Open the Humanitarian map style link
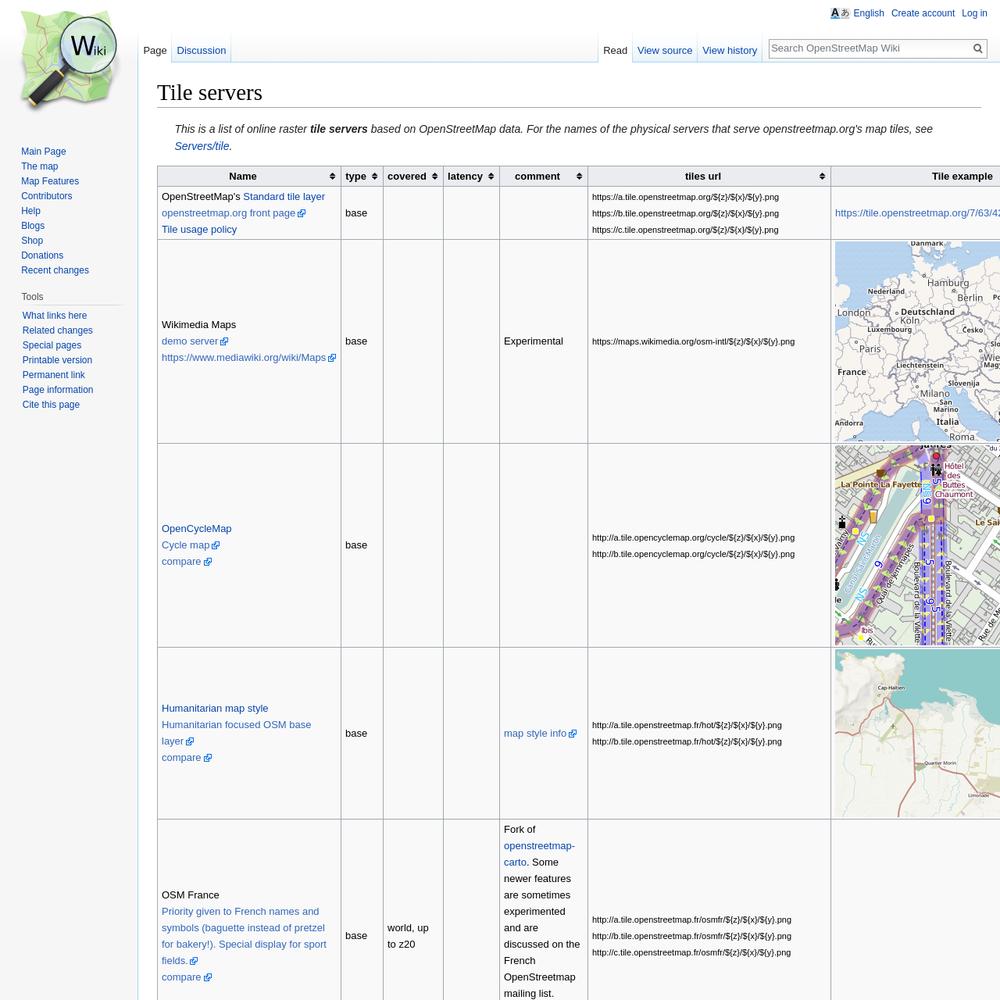The width and height of the screenshot is (1000, 1000). coord(215,709)
